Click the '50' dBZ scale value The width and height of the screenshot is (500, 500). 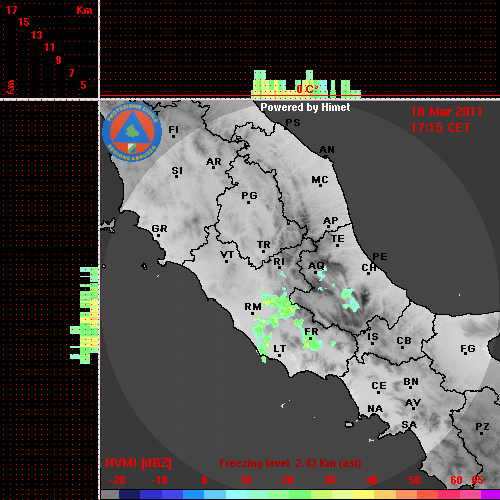click(414, 480)
